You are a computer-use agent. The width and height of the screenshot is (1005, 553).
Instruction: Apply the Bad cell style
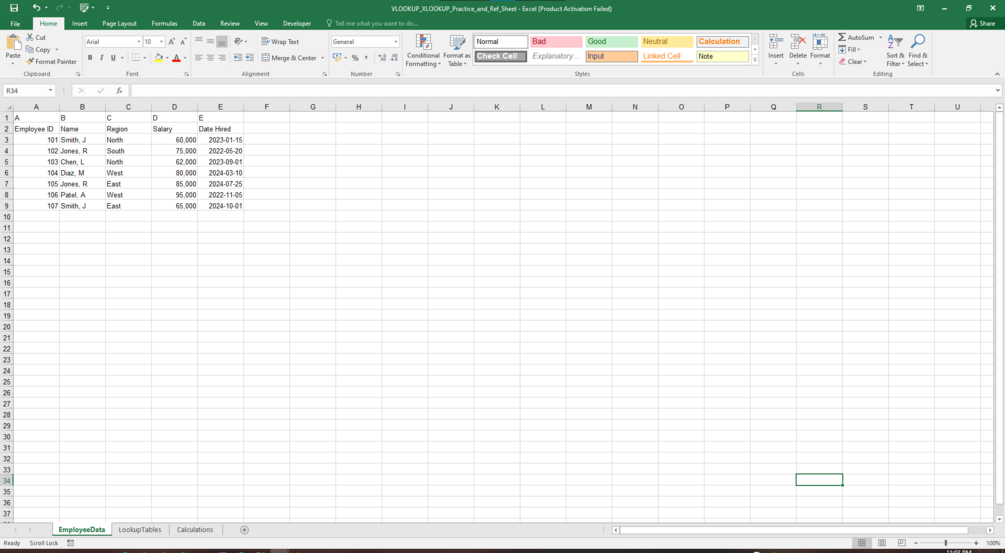pos(556,41)
